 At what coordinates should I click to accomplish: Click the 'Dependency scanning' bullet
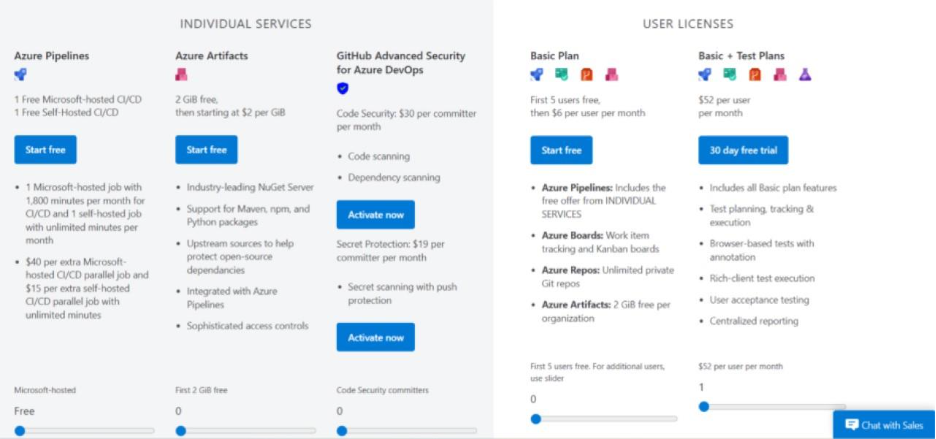394,177
